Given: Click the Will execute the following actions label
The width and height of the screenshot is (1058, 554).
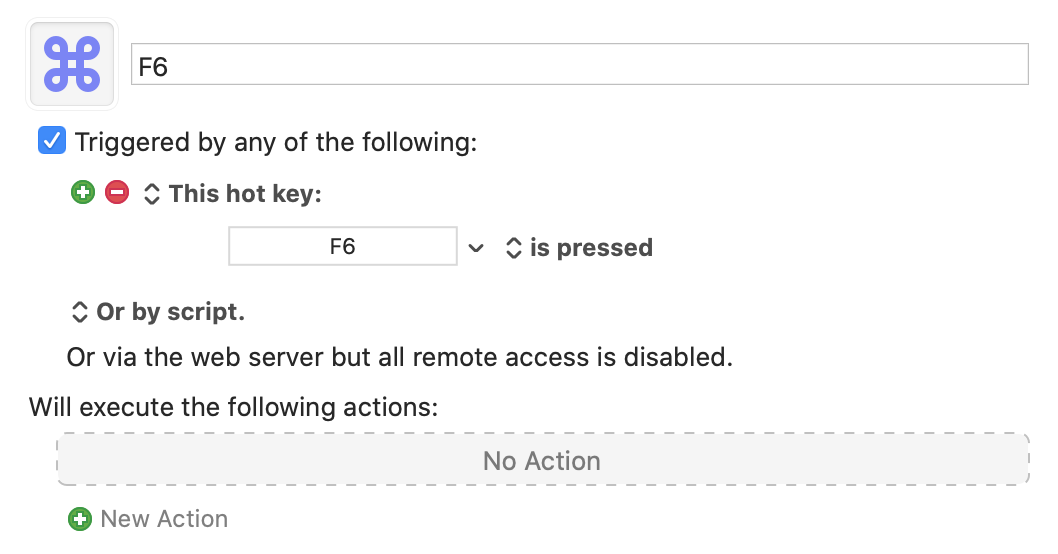Looking at the screenshot, I should click(233, 408).
